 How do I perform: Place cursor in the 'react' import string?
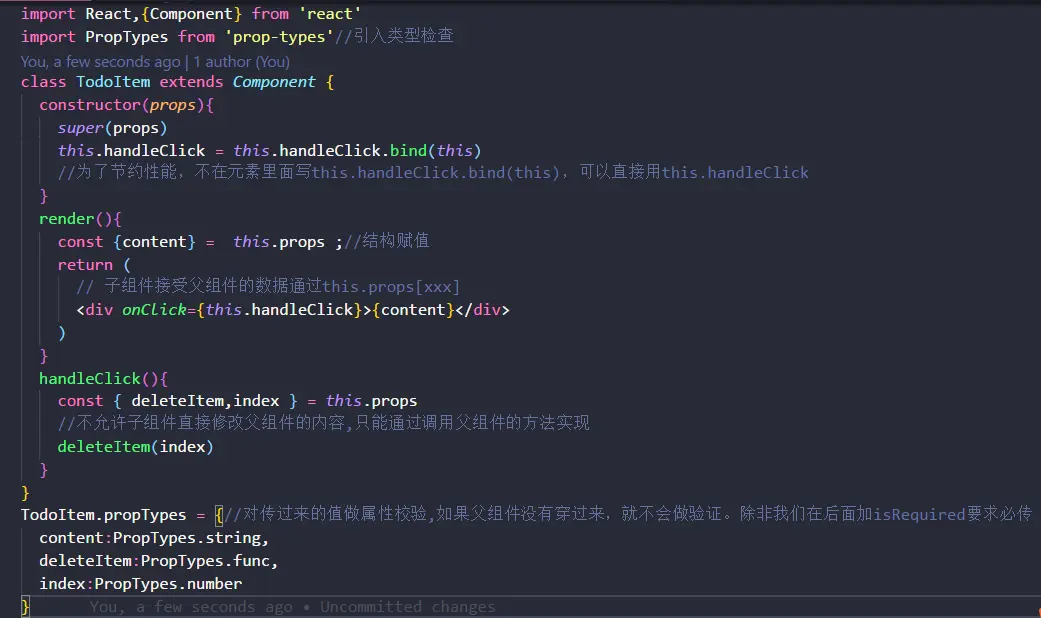point(329,14)
